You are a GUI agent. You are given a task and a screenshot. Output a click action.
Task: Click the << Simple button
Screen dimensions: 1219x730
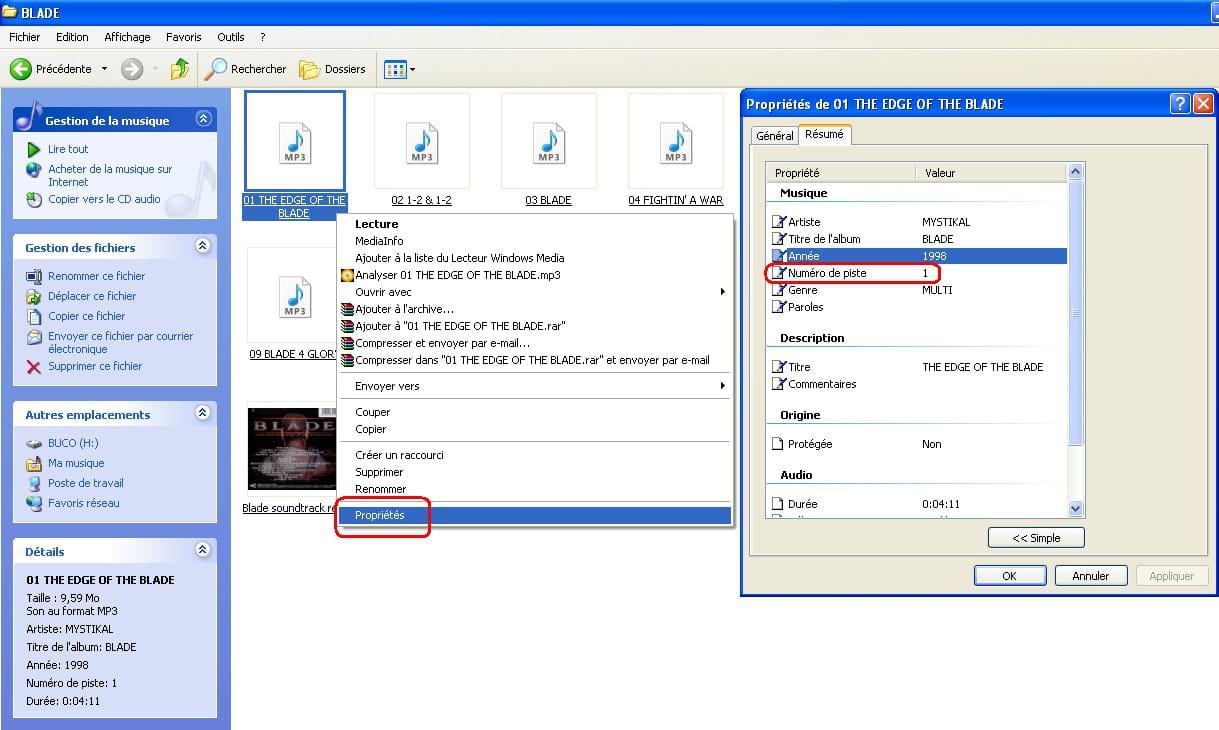1036,538
